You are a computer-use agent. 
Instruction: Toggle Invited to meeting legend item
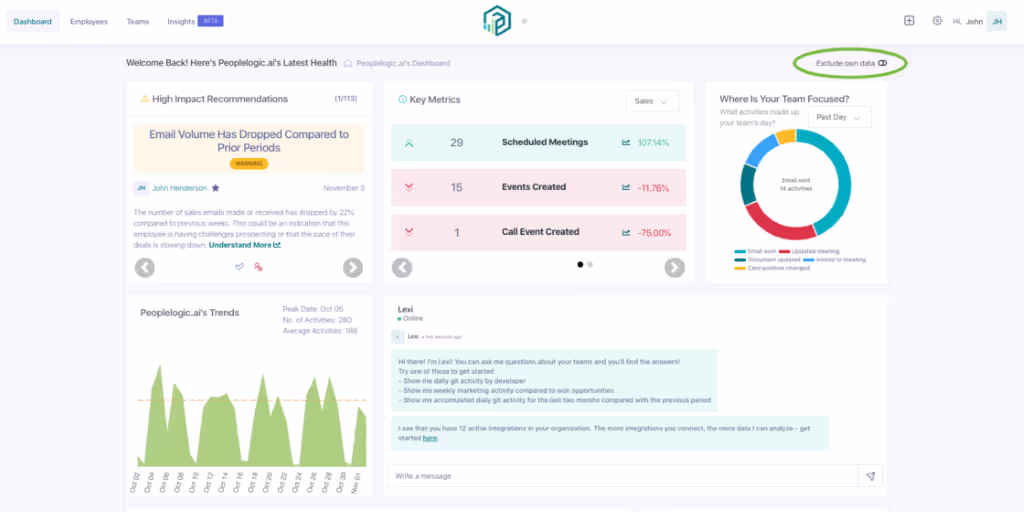(834, 260)
